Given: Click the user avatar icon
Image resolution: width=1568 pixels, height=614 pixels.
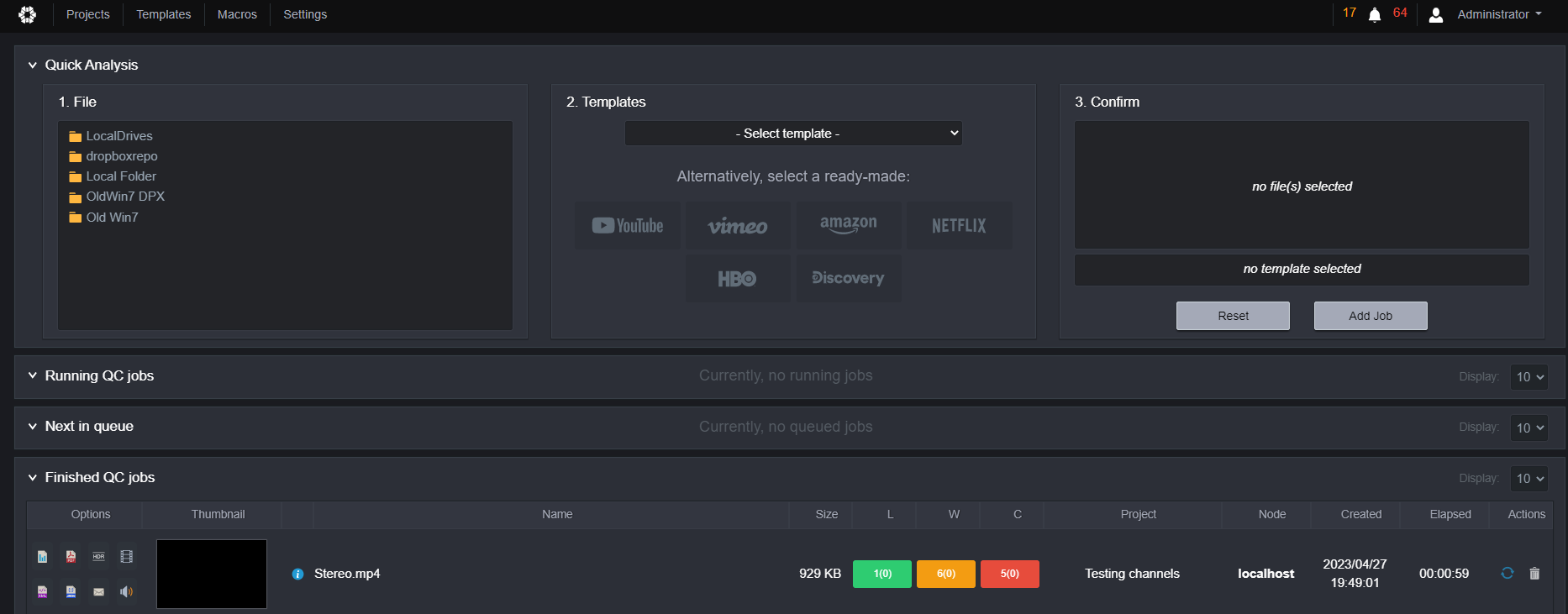Looking at the screenshot, I should point(1436,15).
